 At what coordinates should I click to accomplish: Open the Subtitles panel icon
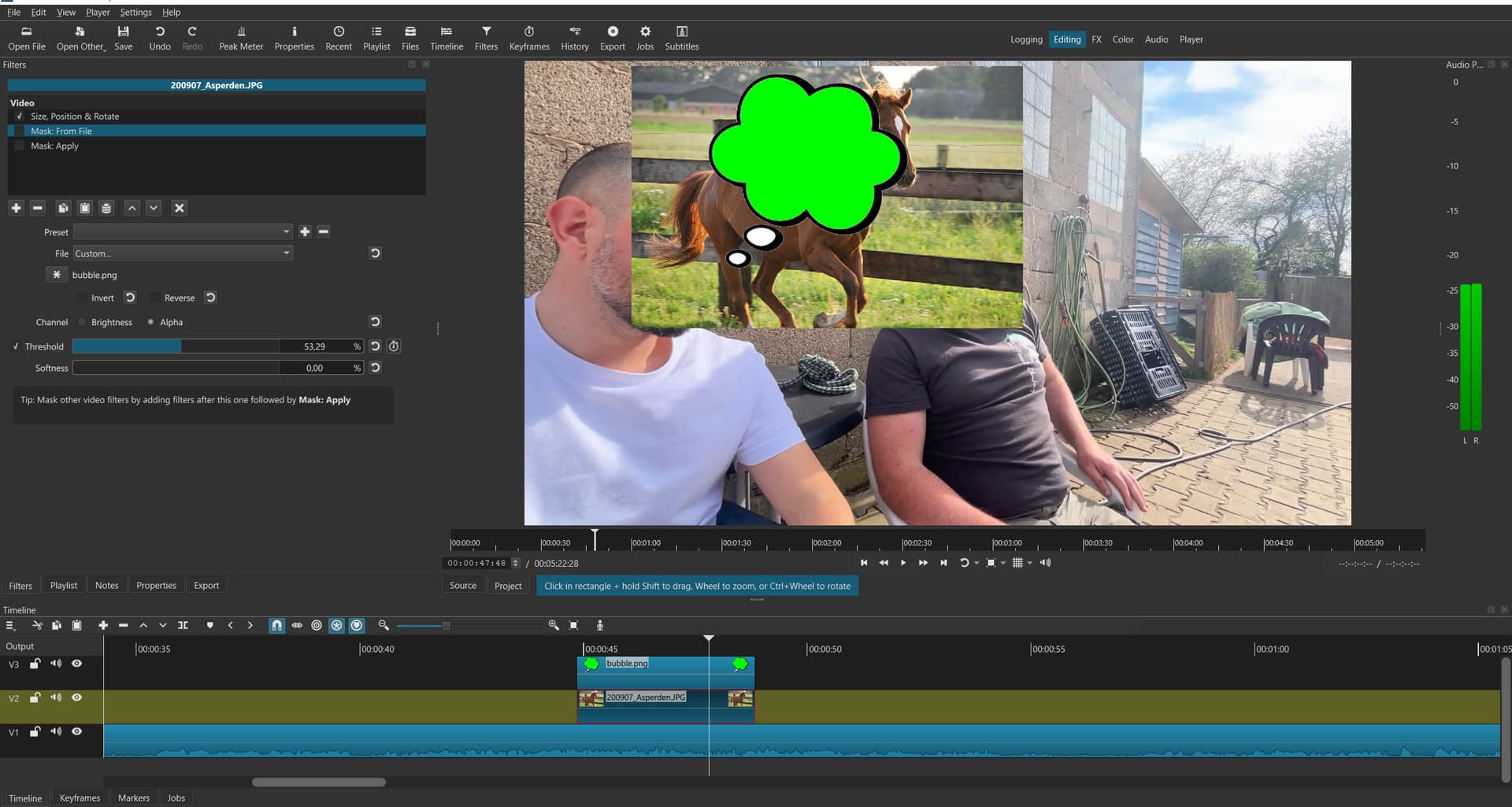[x=681, y=37]
